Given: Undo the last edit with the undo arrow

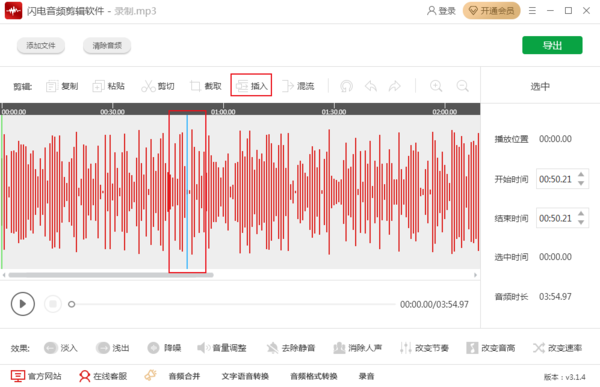Looking at the screenshot, I should tap(371, 86).
